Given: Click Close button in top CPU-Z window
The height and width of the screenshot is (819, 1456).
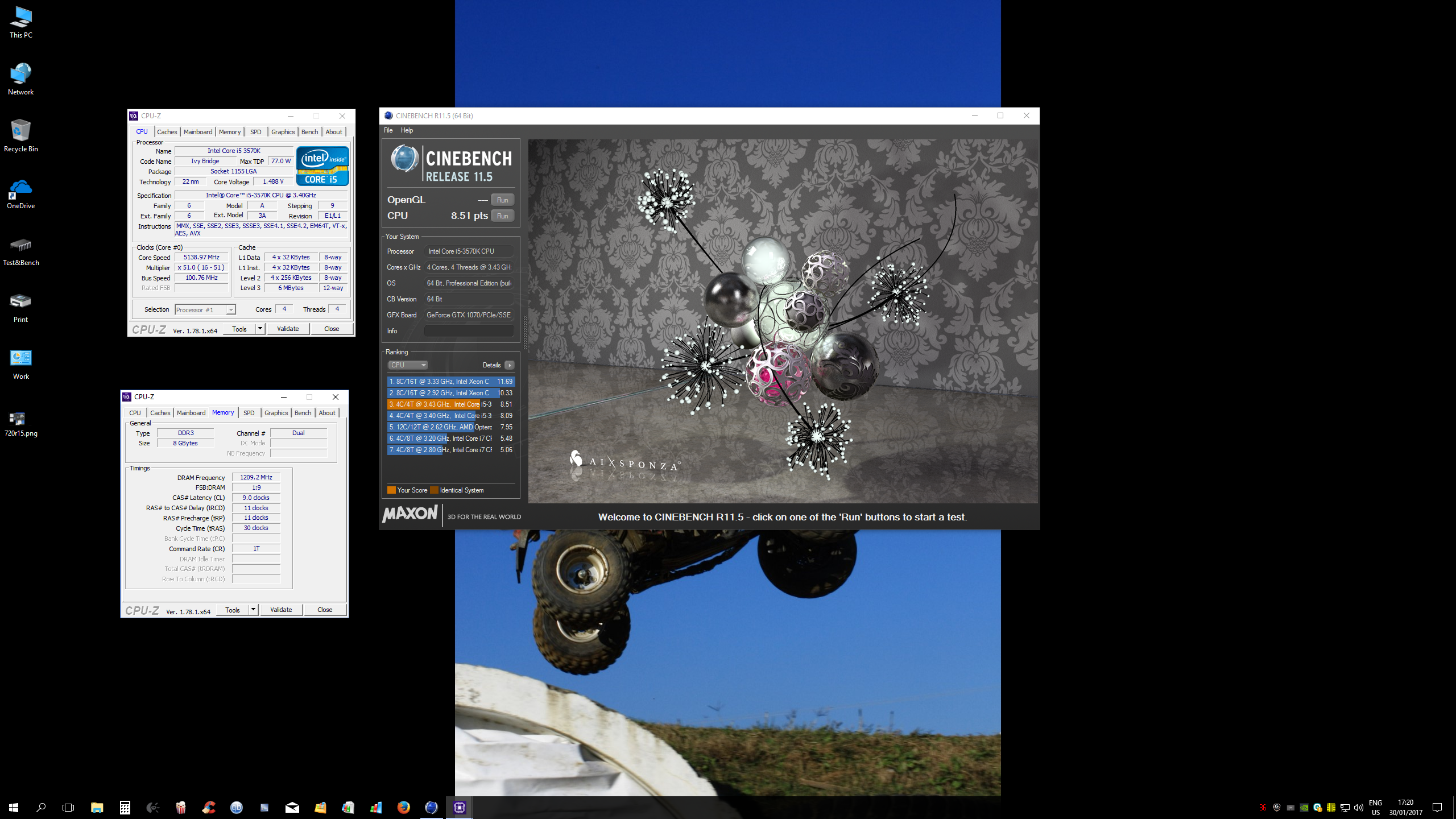Looking at the screenshot, I should click(x=332, y=329).
